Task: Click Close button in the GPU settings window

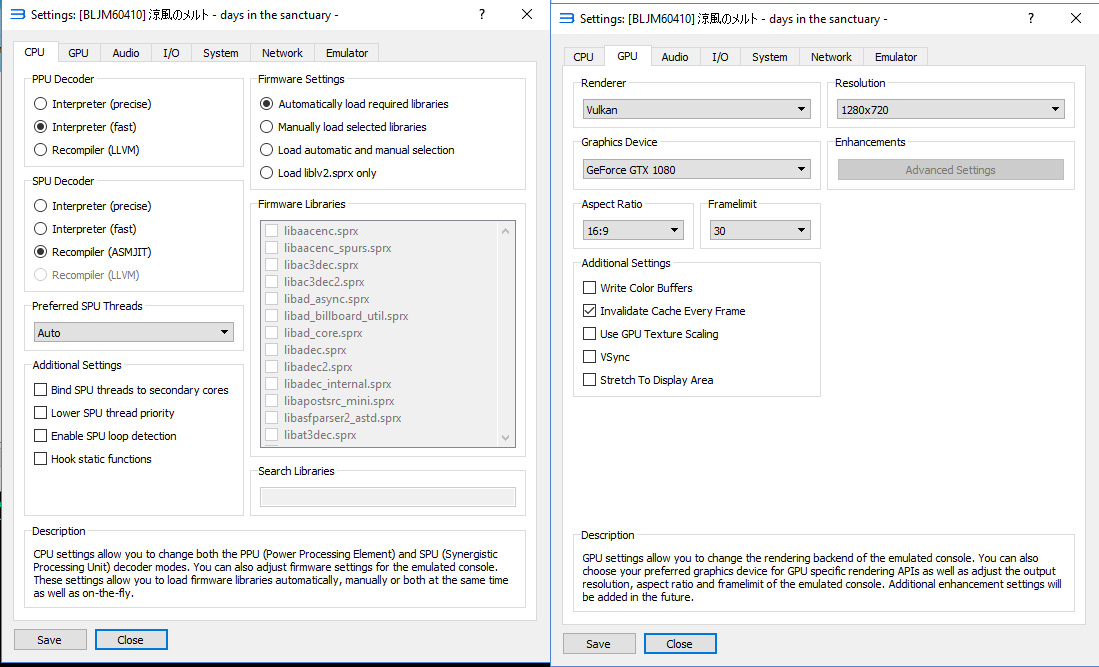Action: point(679,644)
